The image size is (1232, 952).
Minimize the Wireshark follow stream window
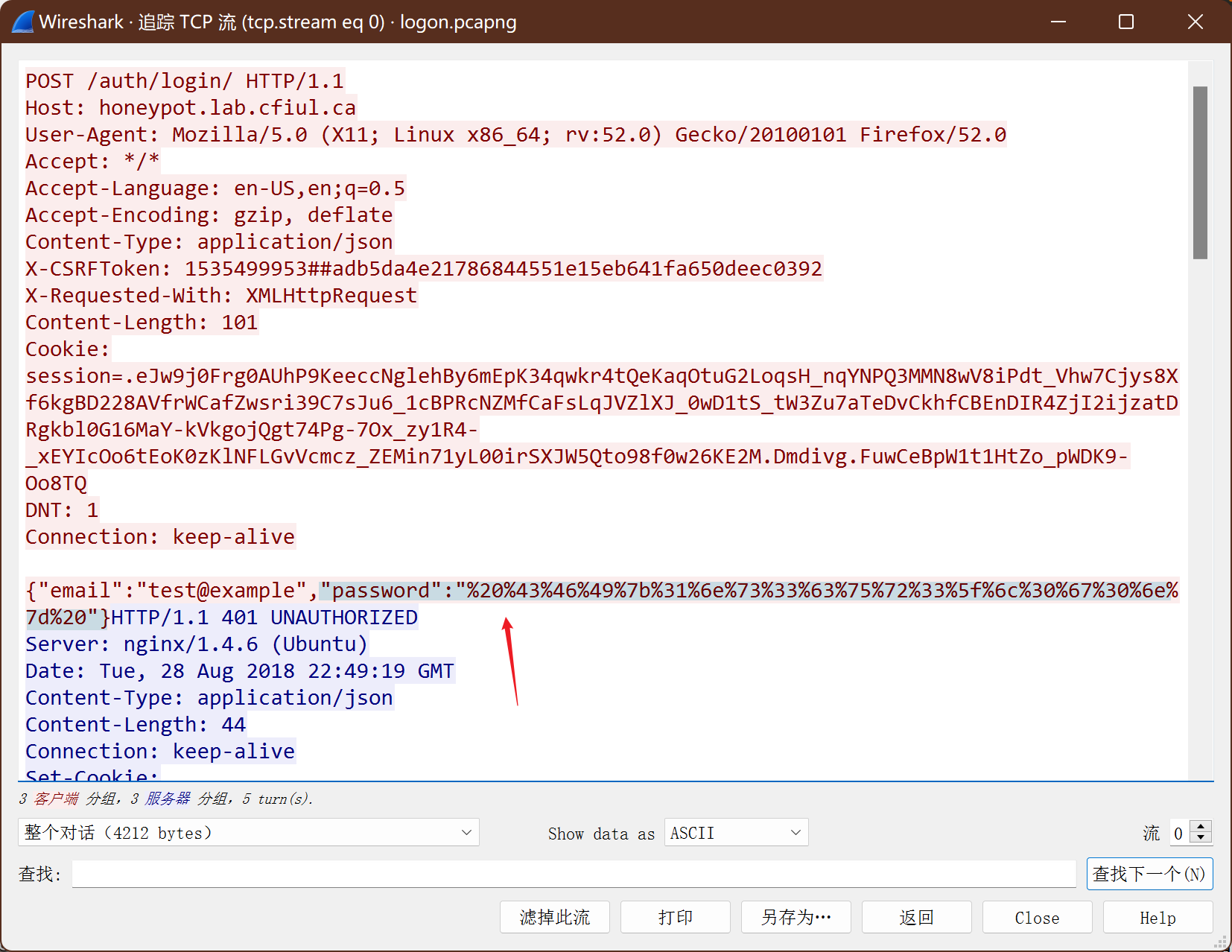point(1058,22)
